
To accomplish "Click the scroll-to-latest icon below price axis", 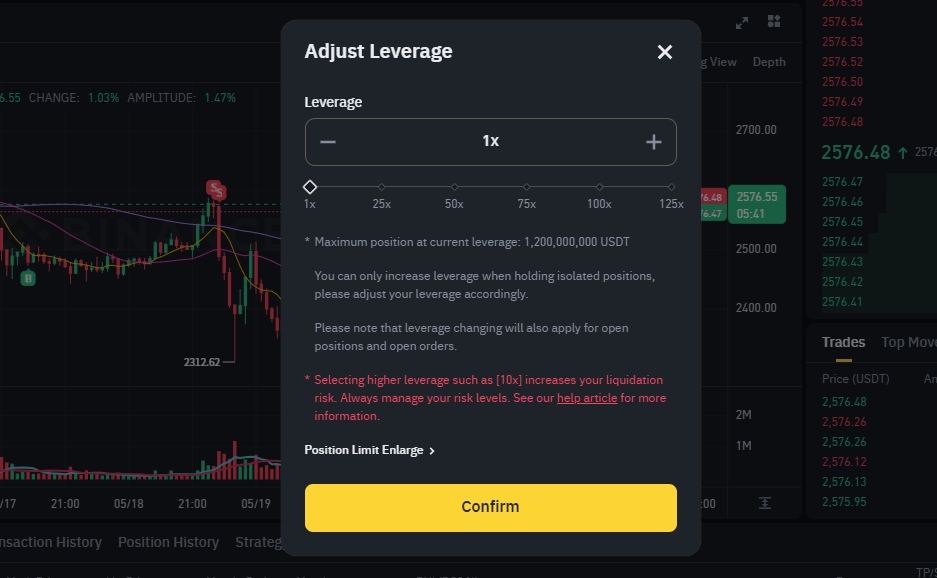I will coord(765,503).
